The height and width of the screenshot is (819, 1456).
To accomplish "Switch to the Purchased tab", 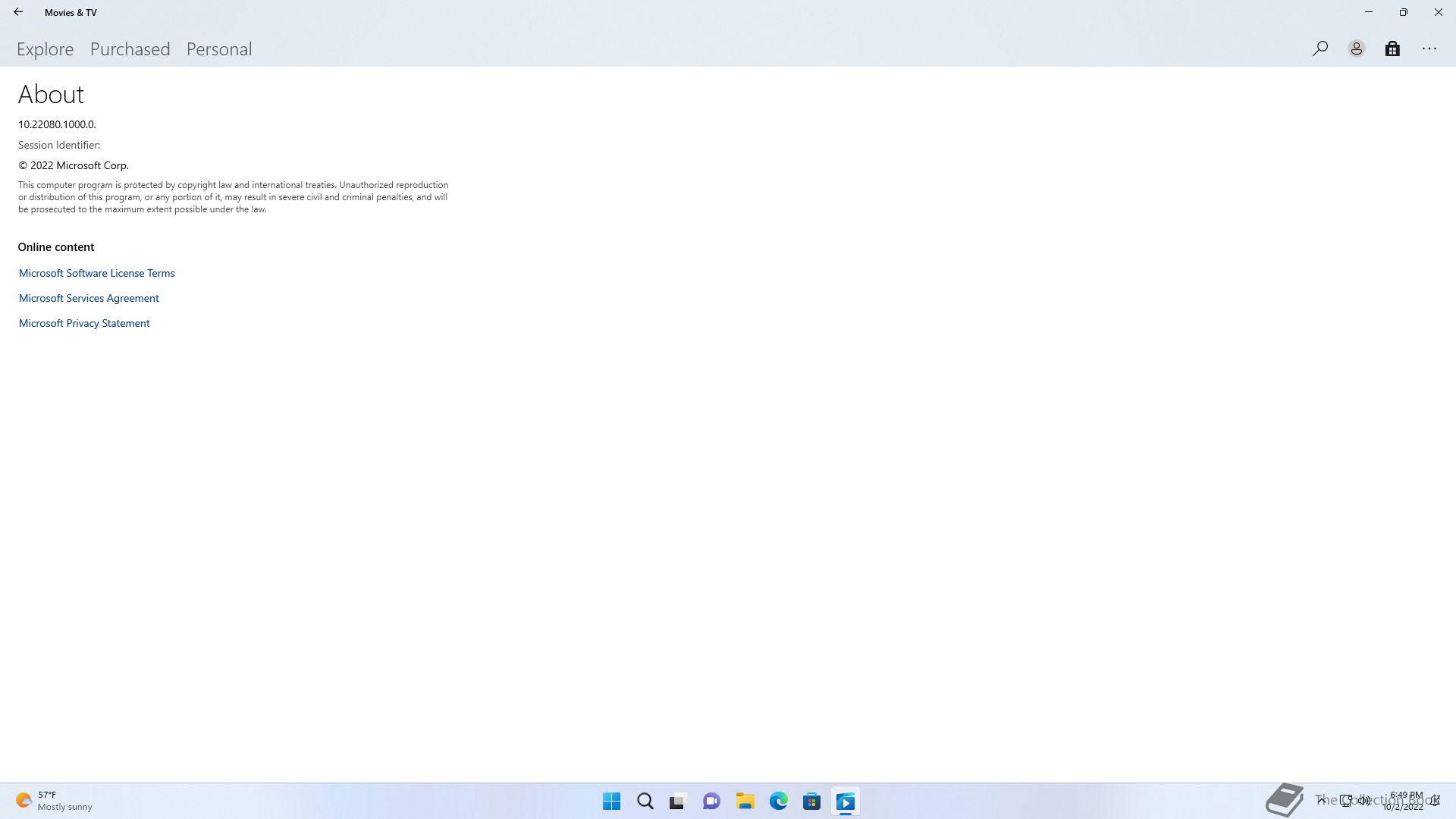I will coord(130,49).
